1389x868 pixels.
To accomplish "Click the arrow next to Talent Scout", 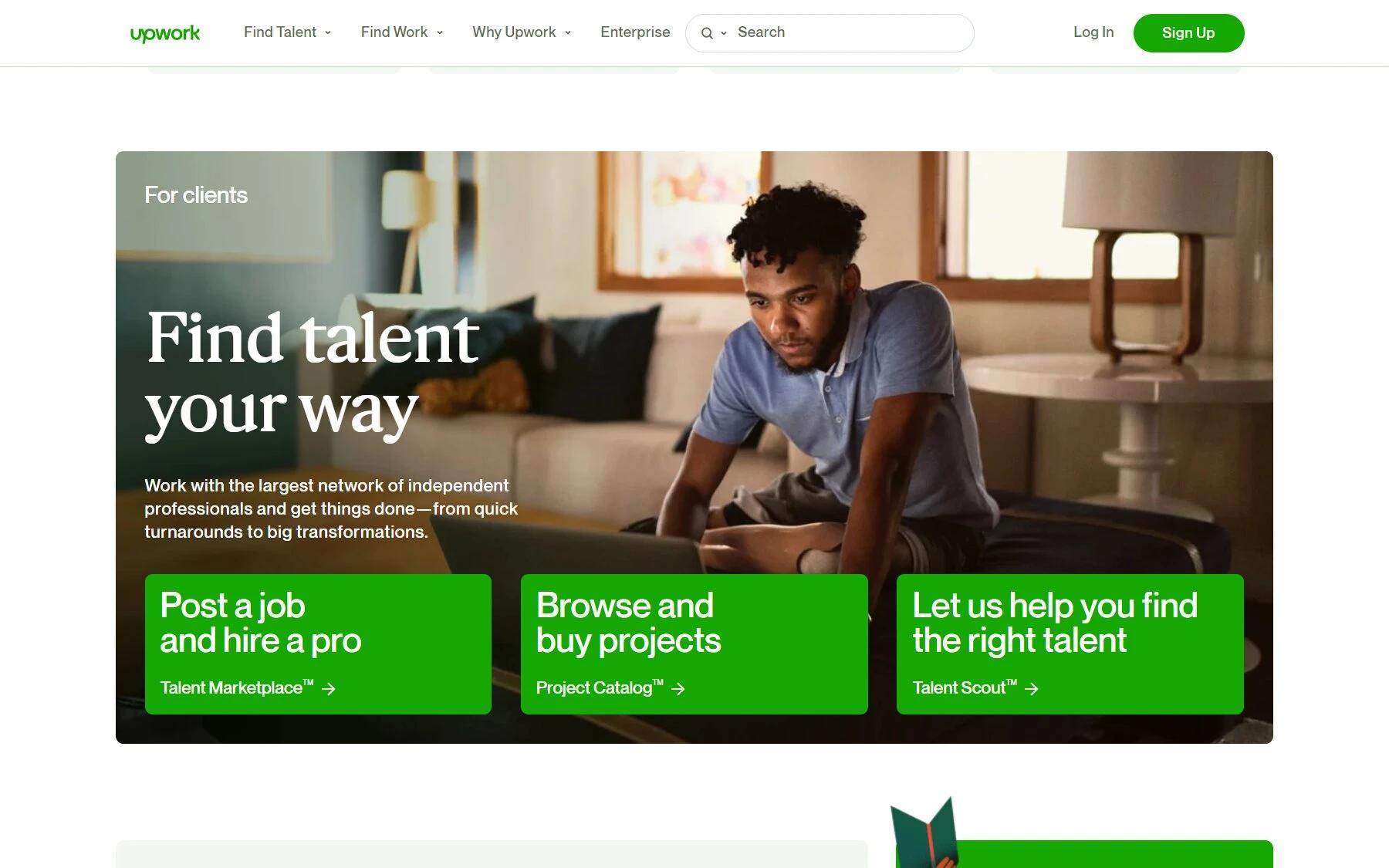I will coord(1032,688).
